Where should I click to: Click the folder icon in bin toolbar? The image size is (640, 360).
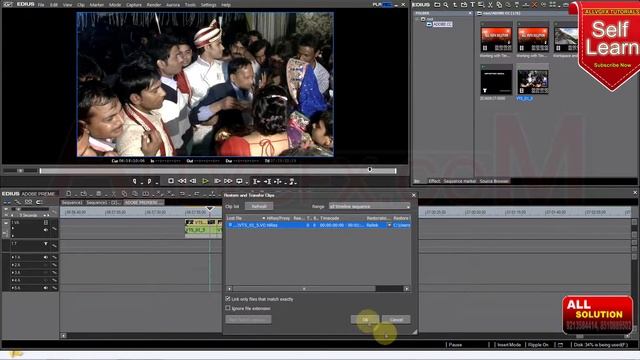pyautogui.click(x=437, y=4)
